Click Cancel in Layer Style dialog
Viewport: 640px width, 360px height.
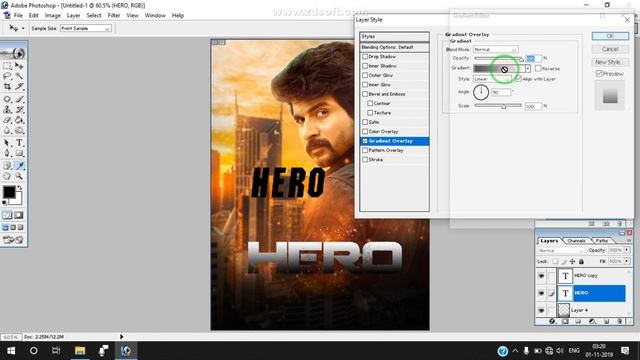coord(610,49)
